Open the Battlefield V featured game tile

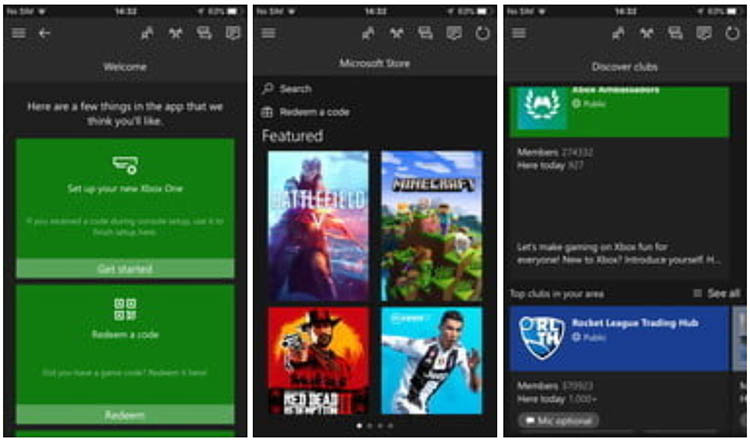(319, 226)
